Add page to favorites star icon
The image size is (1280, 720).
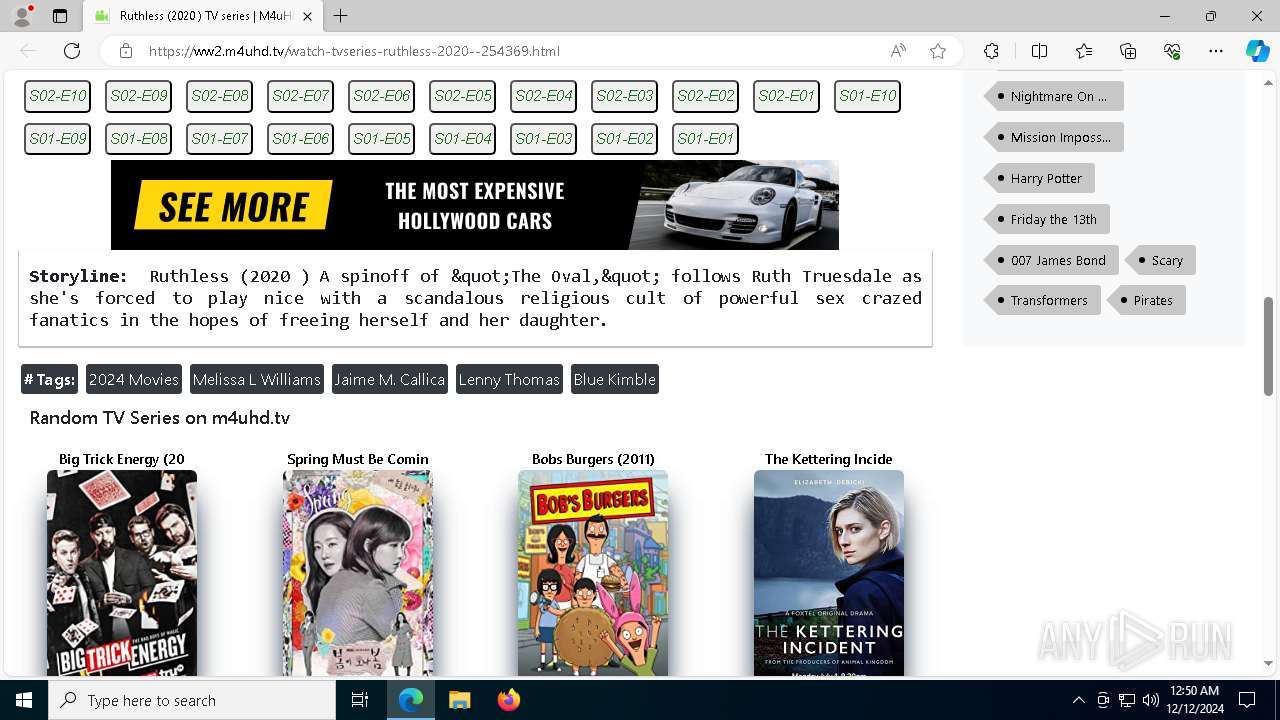coord(938,51)
